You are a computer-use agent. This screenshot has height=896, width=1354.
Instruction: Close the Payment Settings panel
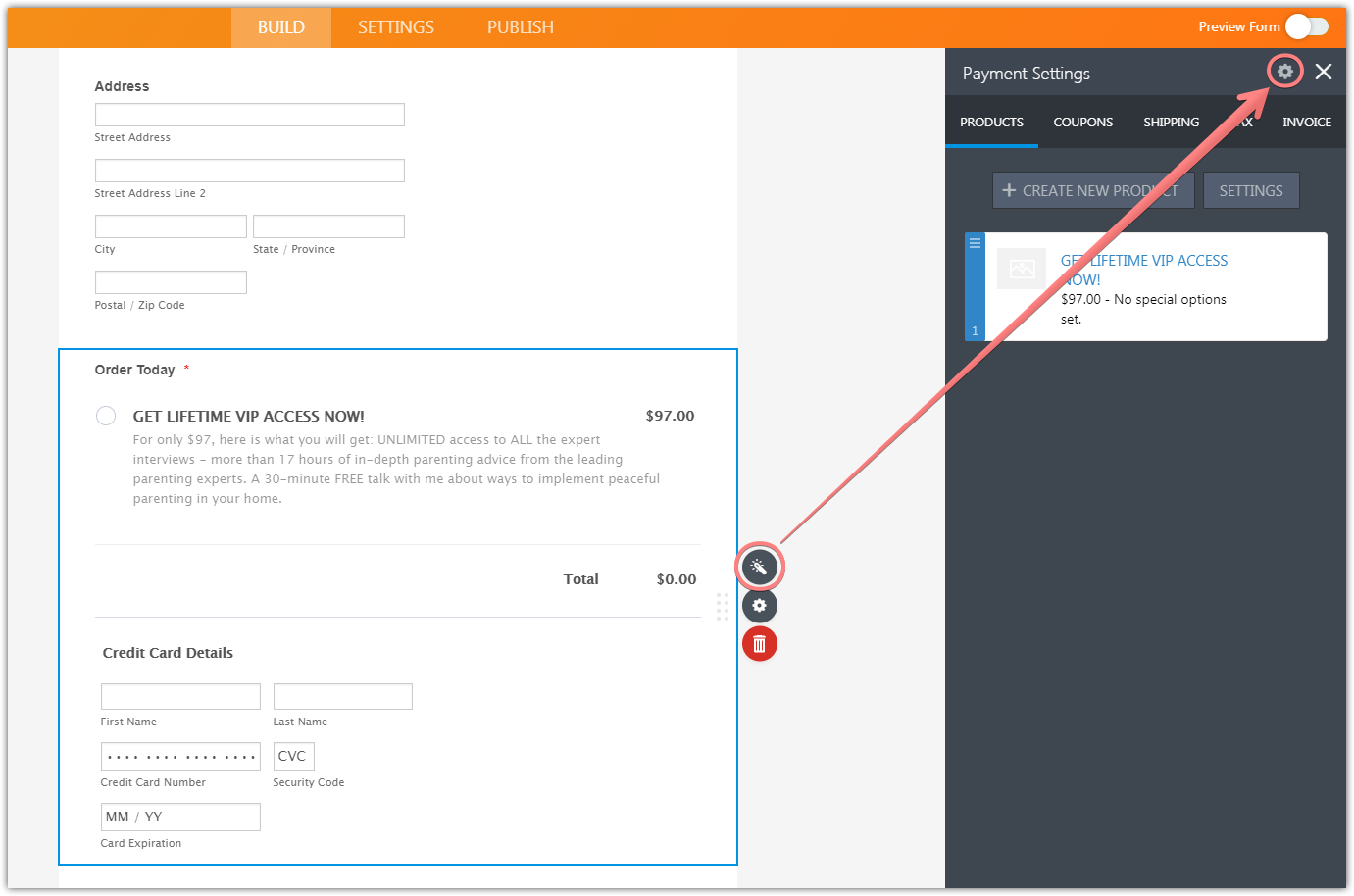click(x=1324, y=72)
